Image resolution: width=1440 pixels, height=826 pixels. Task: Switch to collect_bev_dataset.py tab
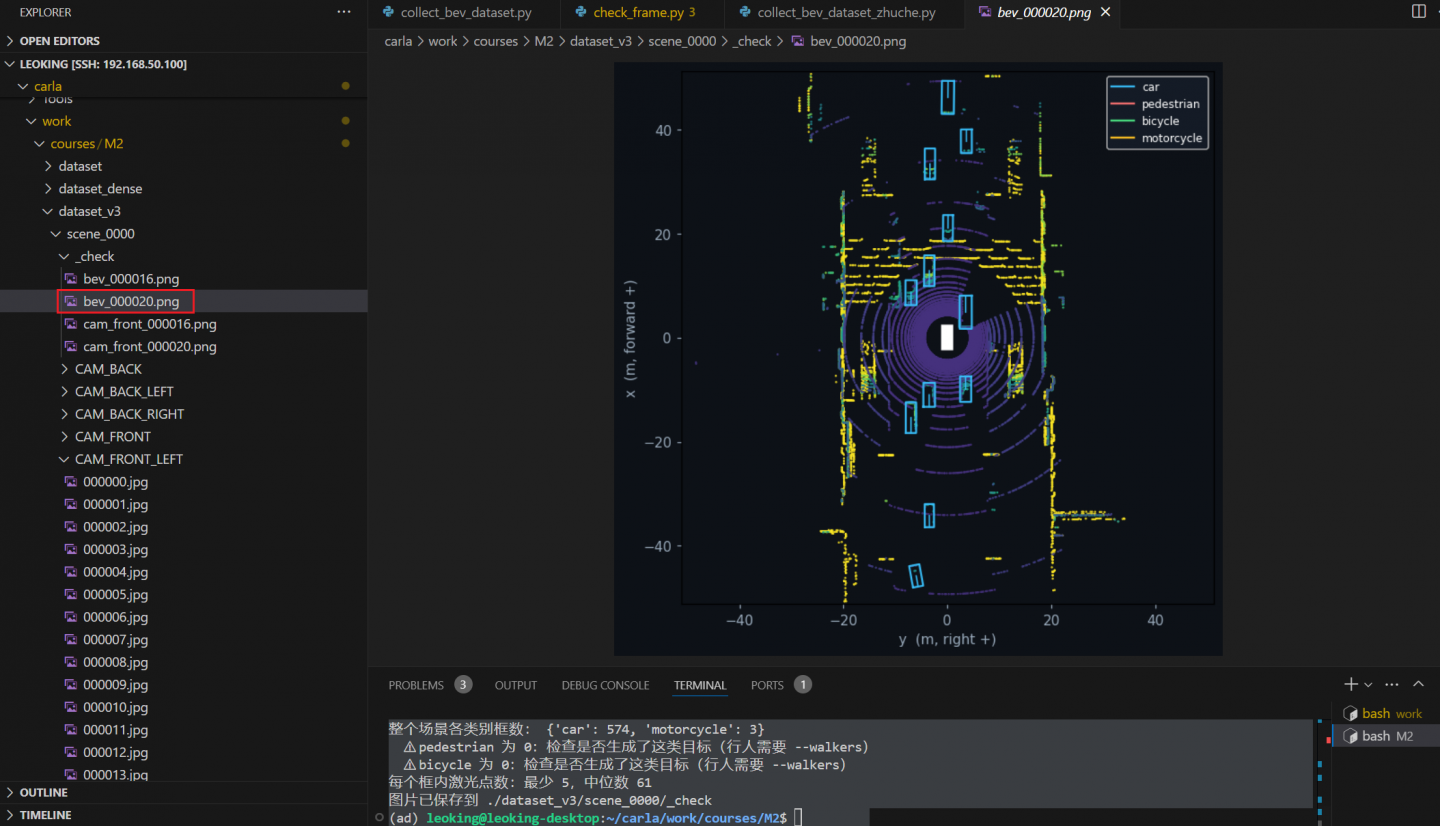tap(464, 13)
